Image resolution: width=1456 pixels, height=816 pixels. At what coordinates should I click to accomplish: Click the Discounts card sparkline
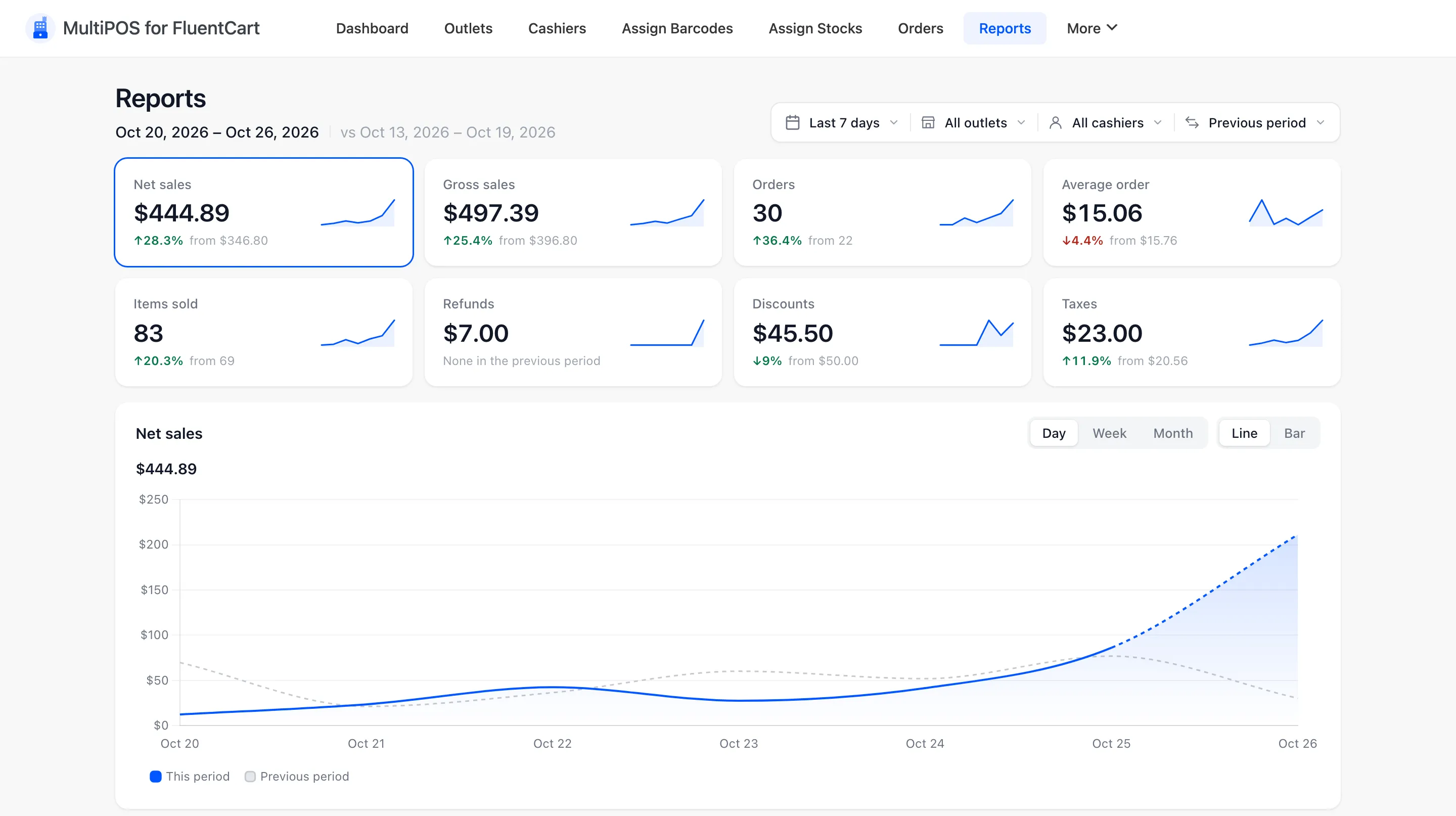tap(977, 333)
